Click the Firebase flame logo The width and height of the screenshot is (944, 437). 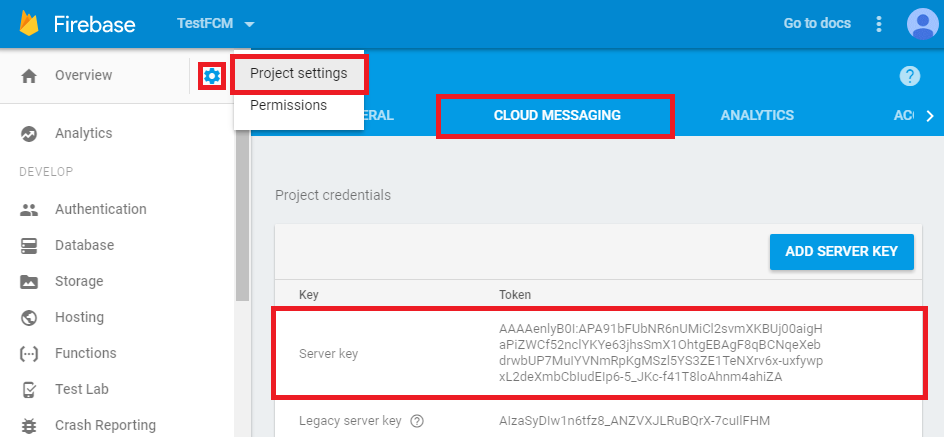pos(28,24)
